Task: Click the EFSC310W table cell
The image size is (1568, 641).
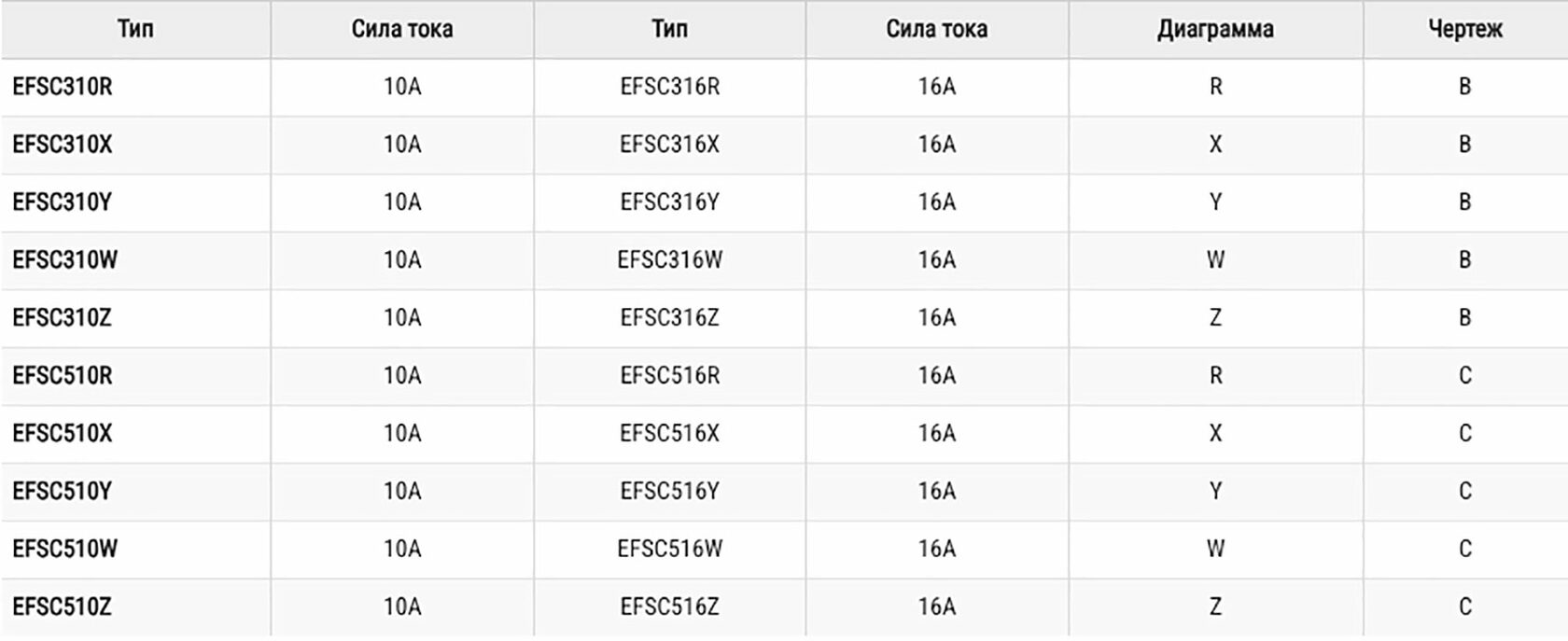Action: click(65, 260)
